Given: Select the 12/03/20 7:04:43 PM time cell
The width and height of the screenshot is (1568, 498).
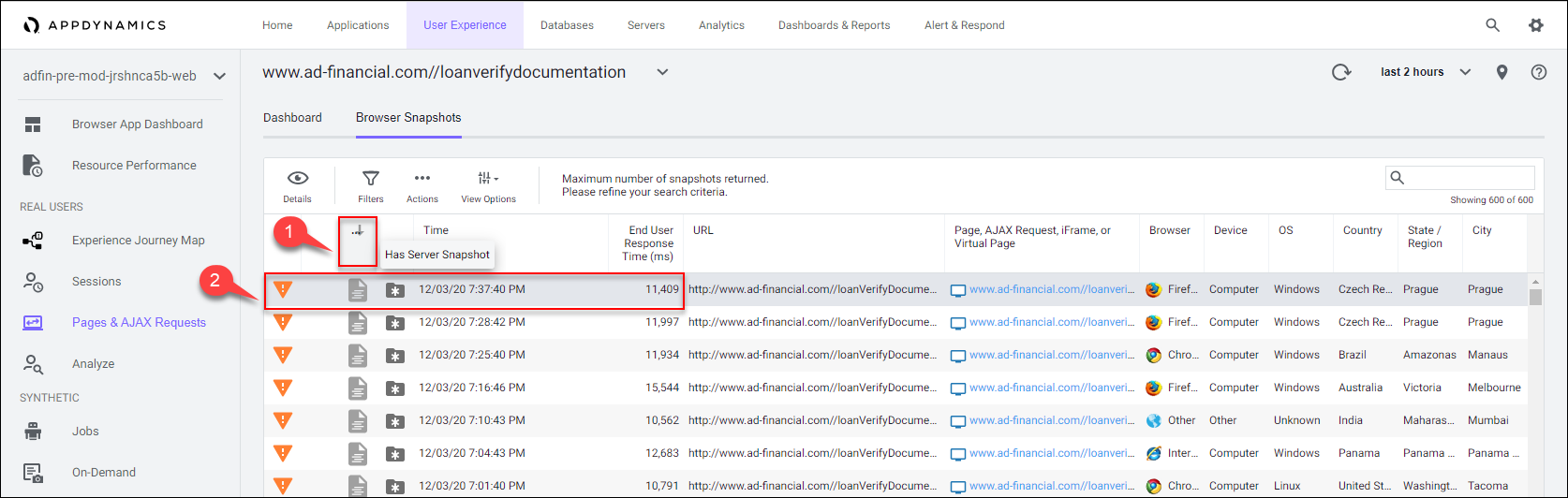Looking at the screenshot, I should click(x=472, y=453).
